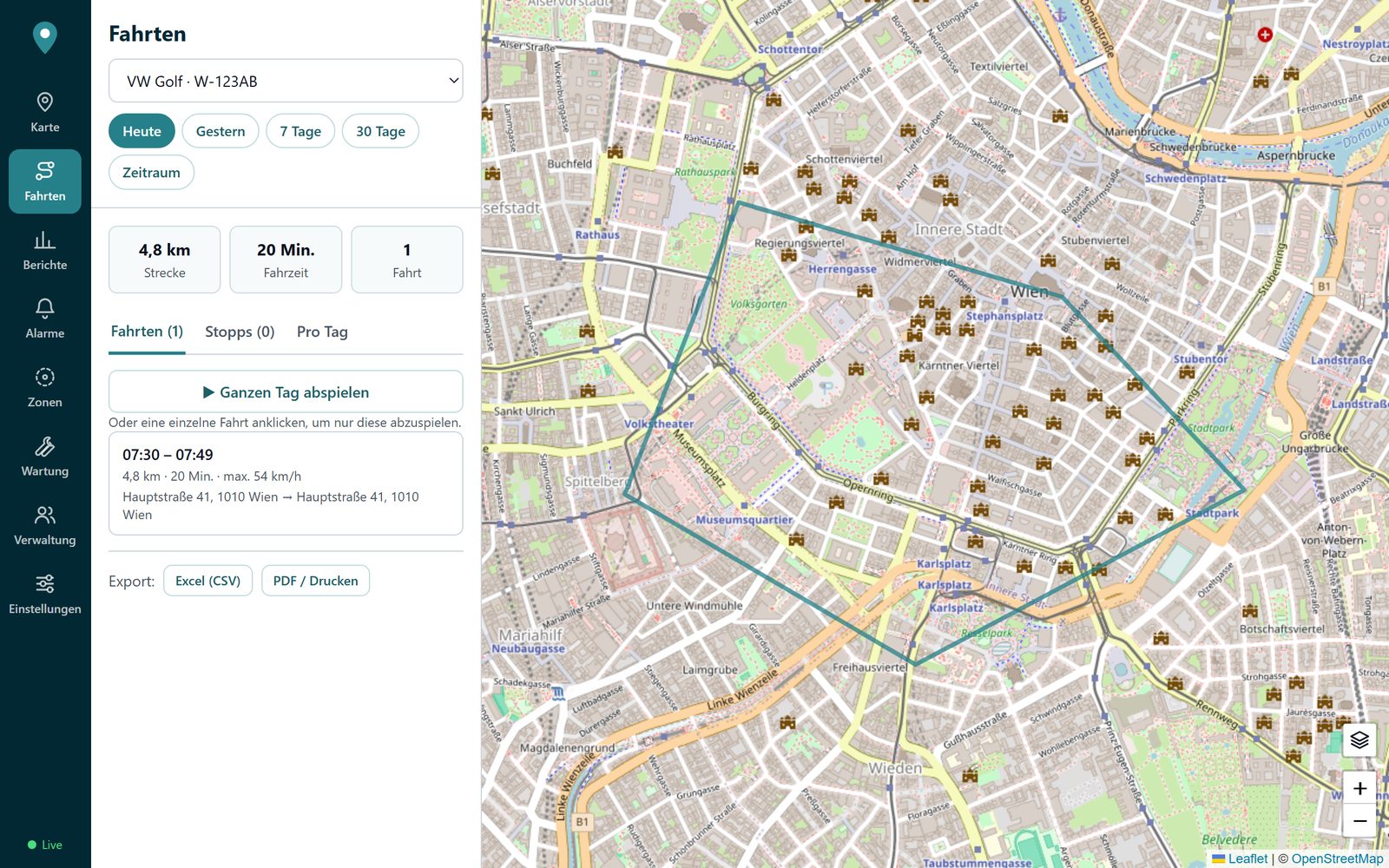Click the Live status indicator
1389x868 pixels.
coord(45,845)
